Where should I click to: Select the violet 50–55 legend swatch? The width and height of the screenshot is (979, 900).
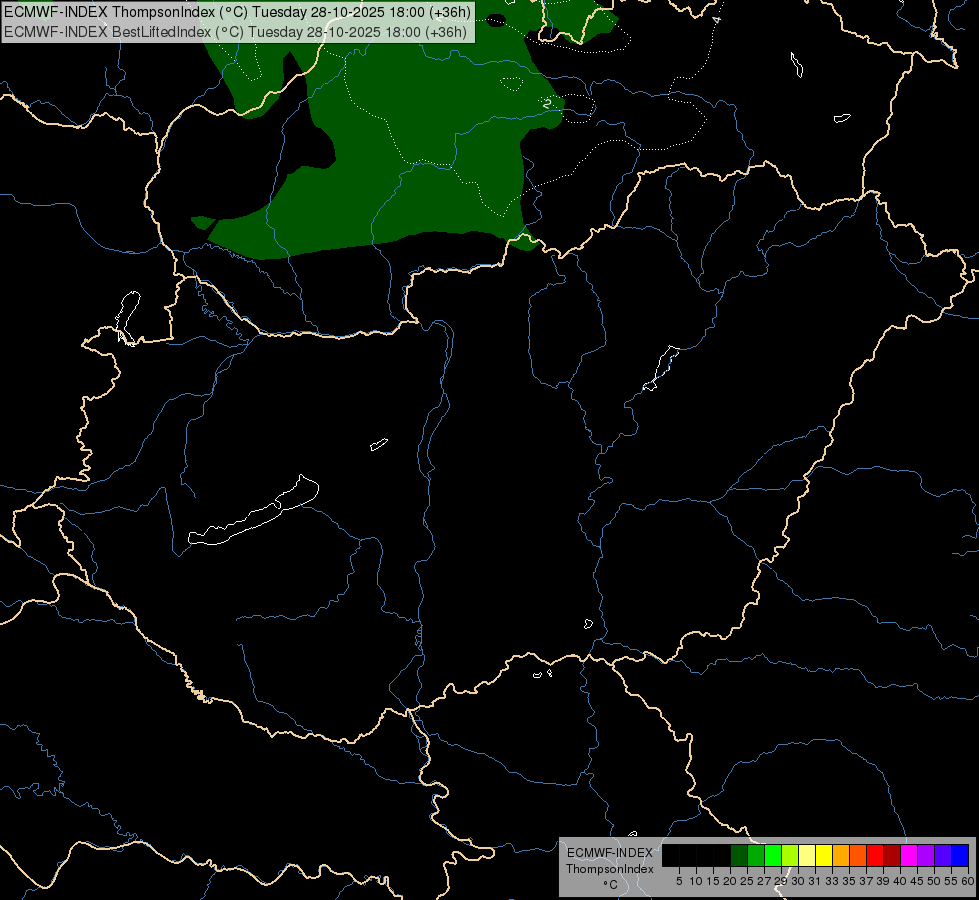tap(943, 855)
